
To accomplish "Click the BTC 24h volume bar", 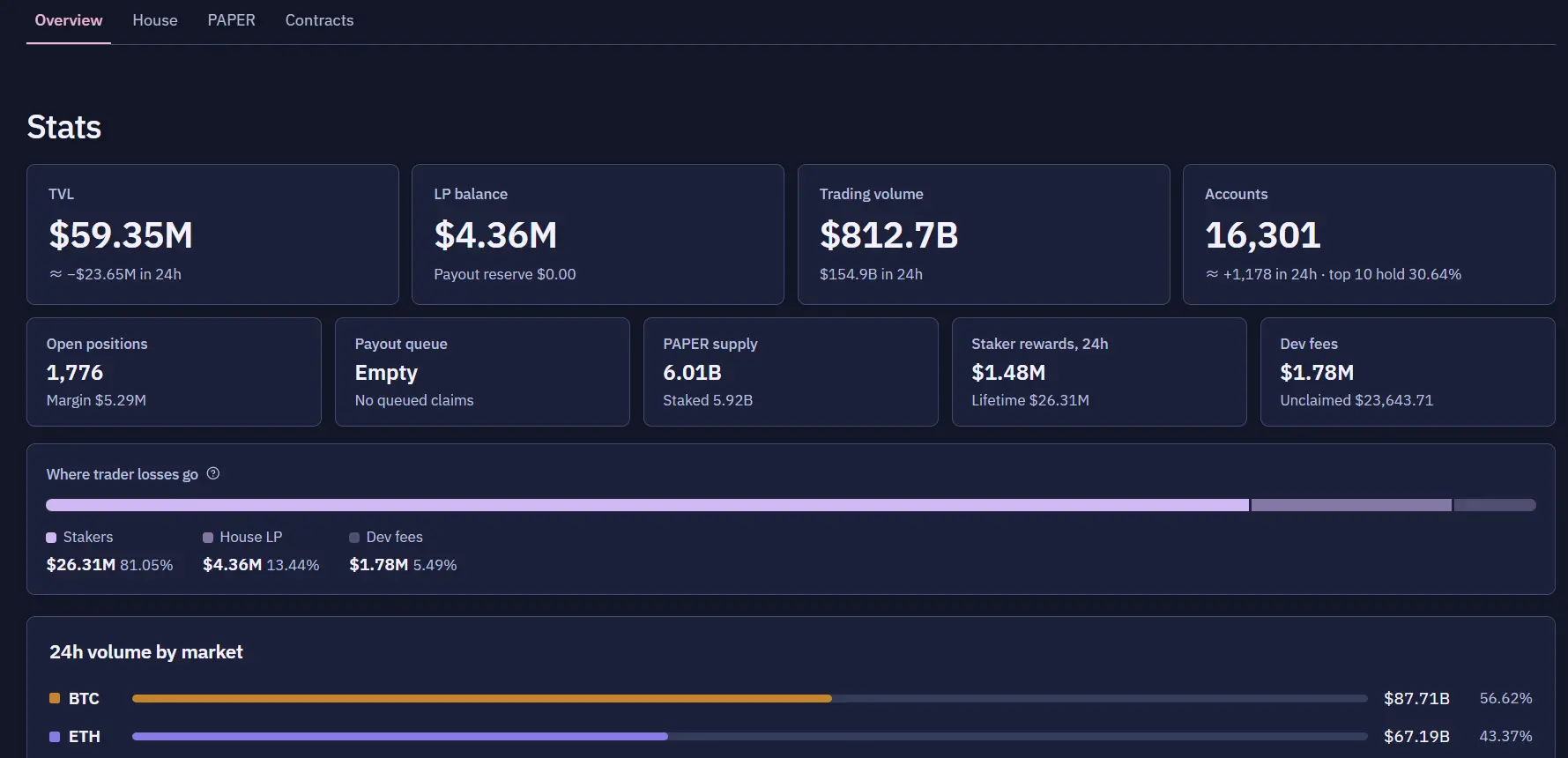I will tap(749, 698).
